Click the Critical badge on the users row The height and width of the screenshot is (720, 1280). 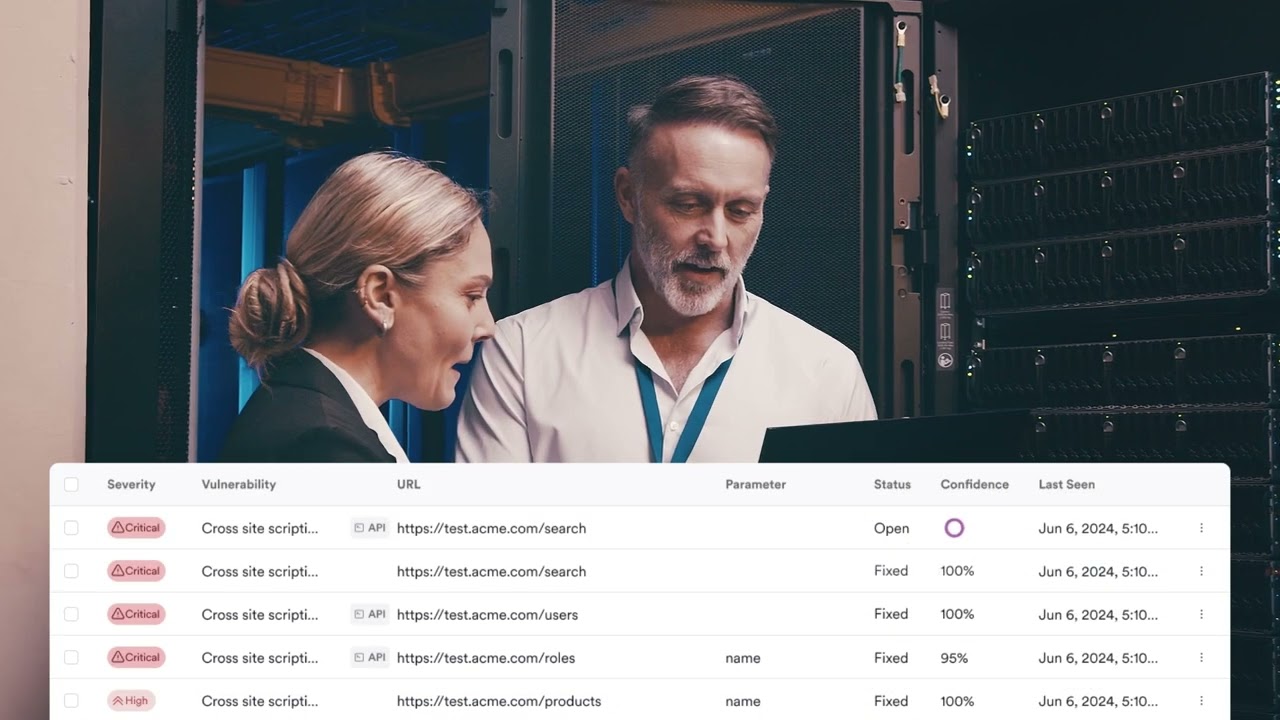(136, 614)
